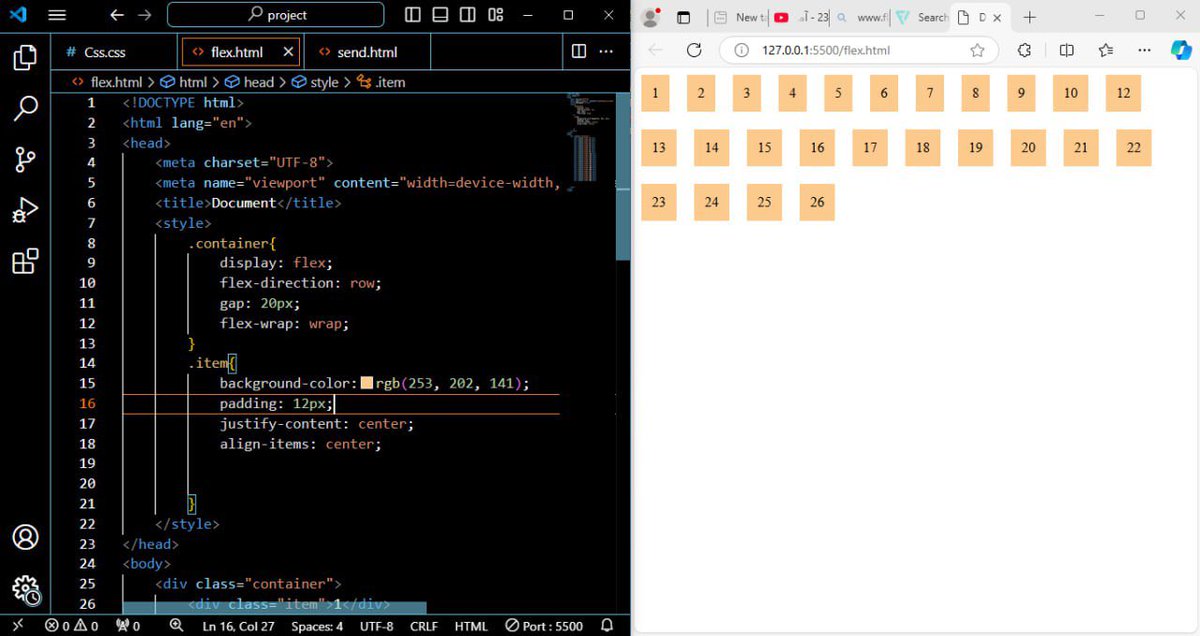Open the Manage gear menu
1200x636 pixels.
point(25,589)
